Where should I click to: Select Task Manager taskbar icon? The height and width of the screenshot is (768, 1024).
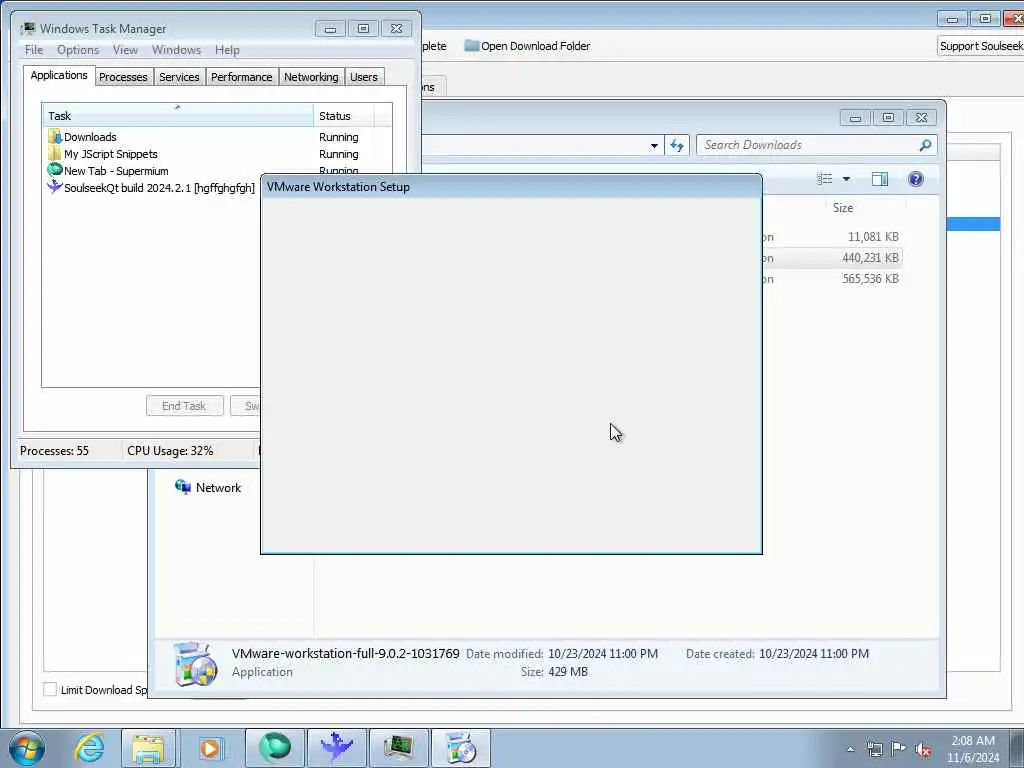(398, 748)
